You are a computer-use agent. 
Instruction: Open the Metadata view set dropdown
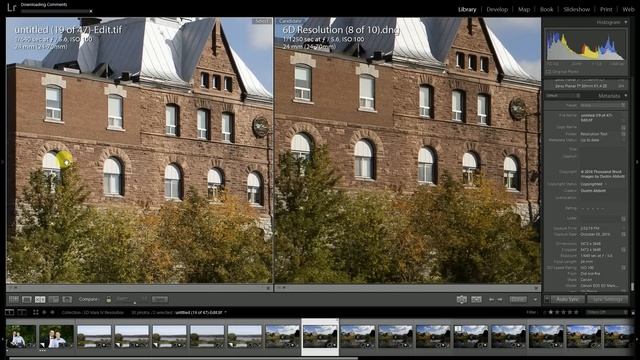(x=563, y=96)
